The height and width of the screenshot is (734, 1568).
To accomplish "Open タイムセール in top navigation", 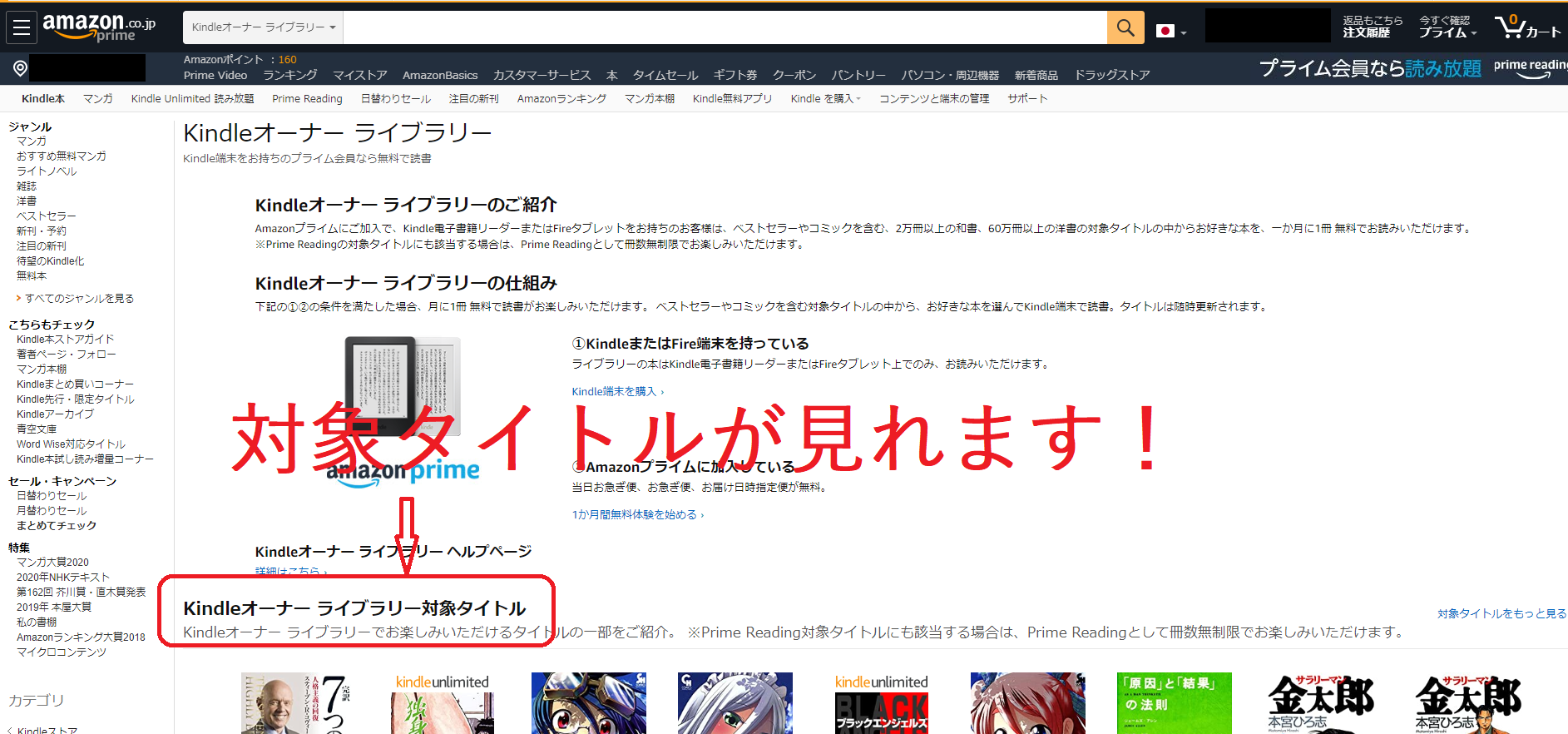I will click(665, 75).
